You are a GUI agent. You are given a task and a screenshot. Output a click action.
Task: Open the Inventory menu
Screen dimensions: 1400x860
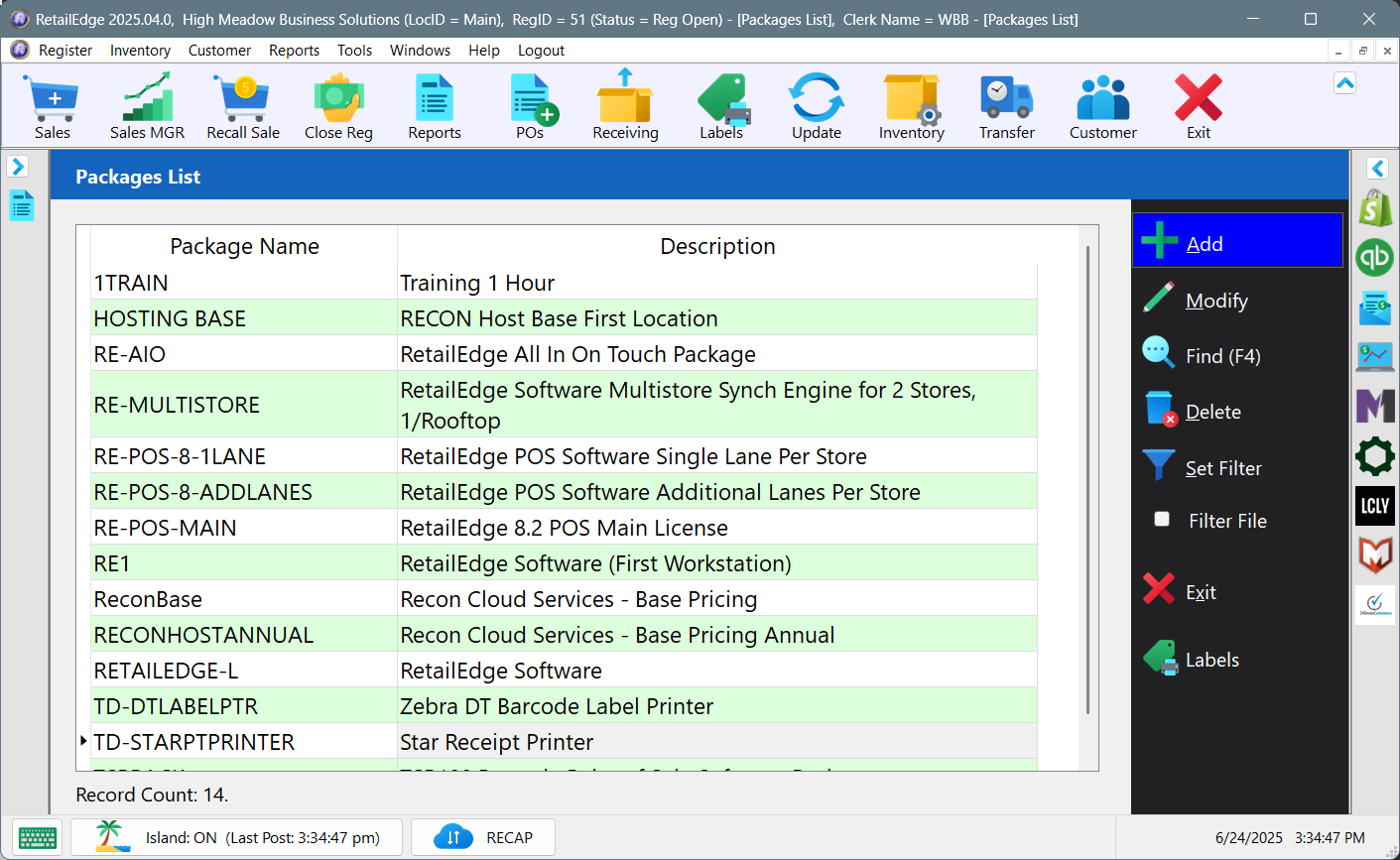point(140,50)
